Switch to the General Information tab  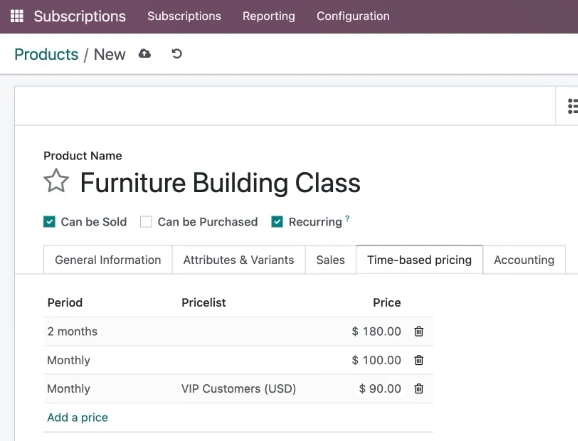108,260
